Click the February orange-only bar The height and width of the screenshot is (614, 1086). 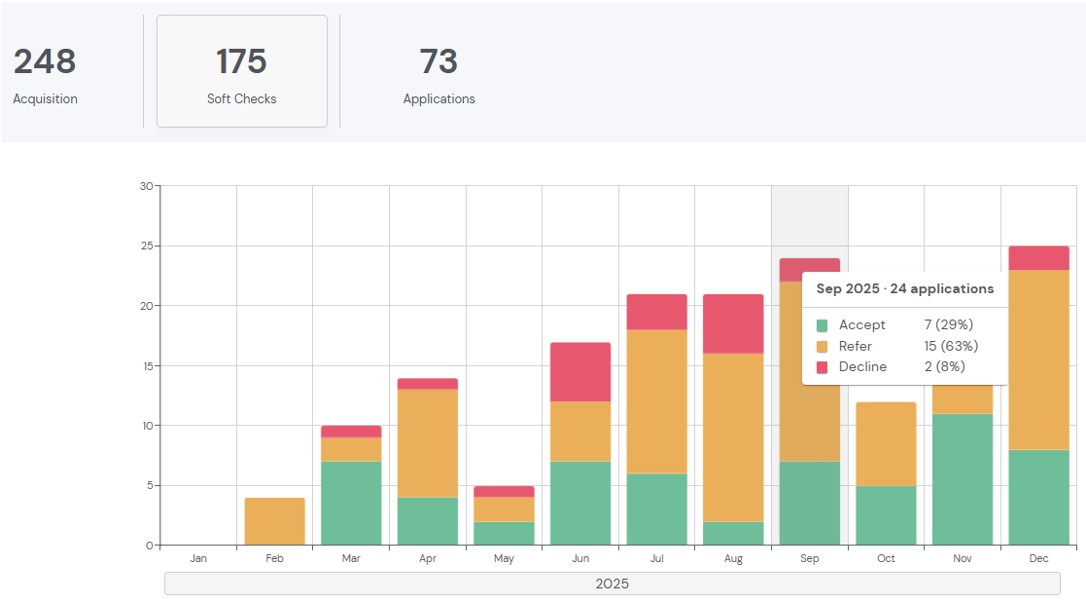pyautogui.click(x=274, y=520)
